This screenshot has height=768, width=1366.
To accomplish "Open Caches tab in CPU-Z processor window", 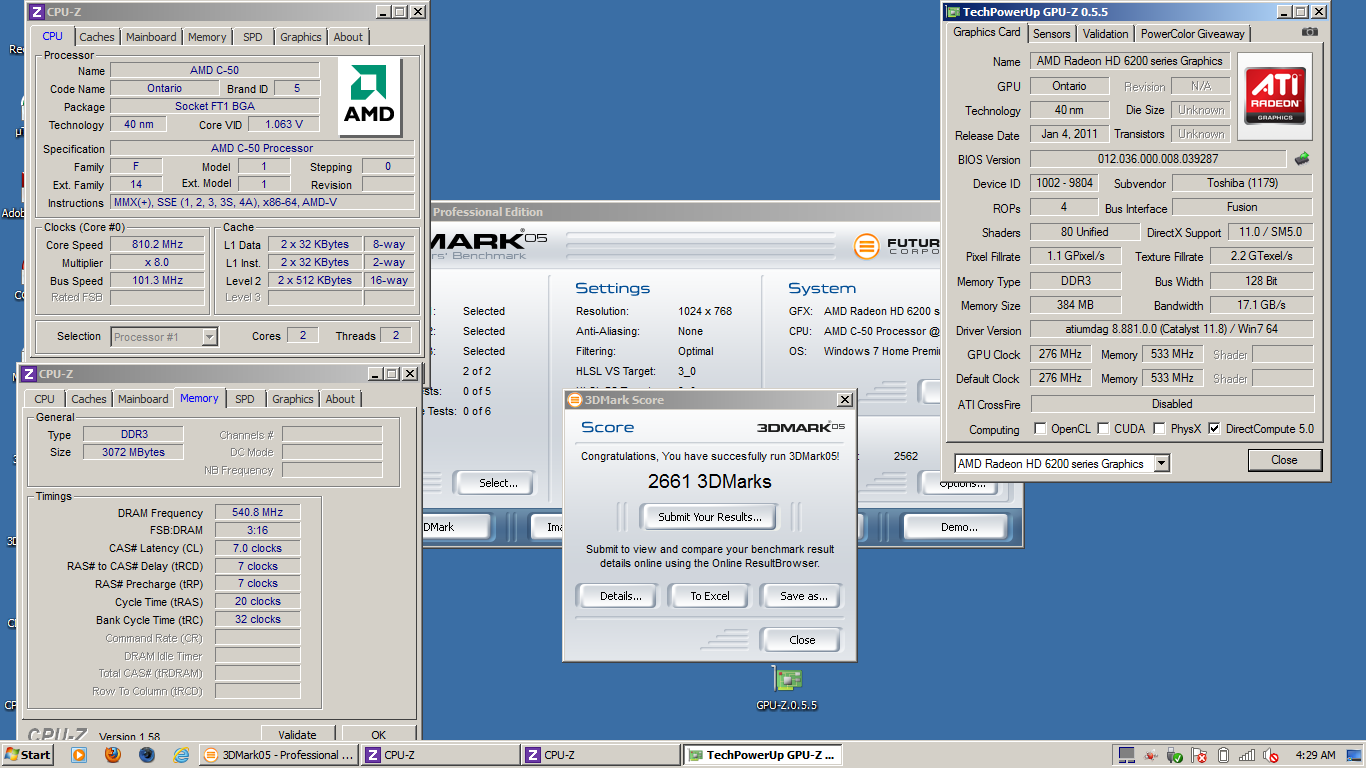I will click(97, 37).
